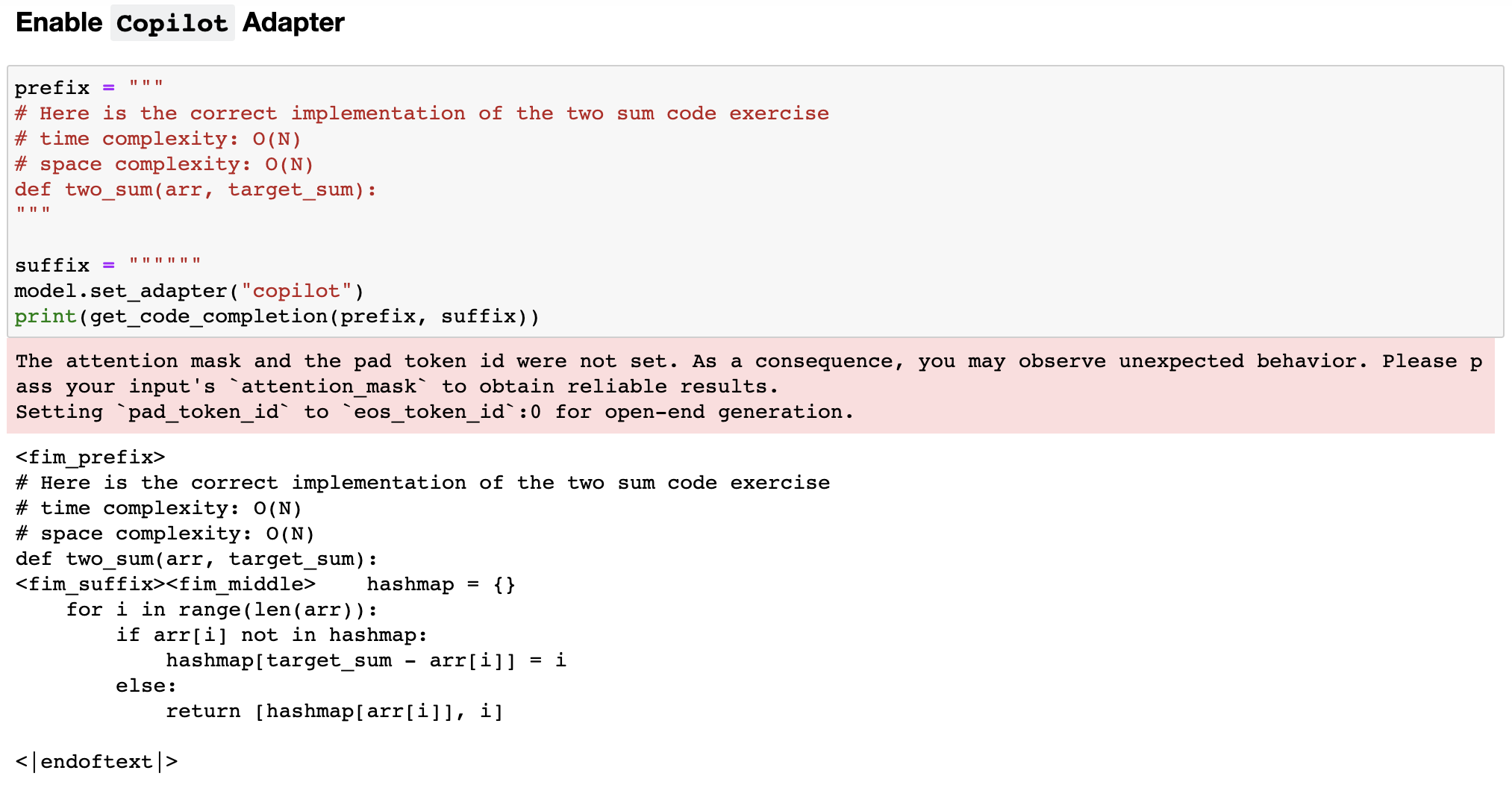Click the <fim_prefix> token in the output

pos(90,457)
